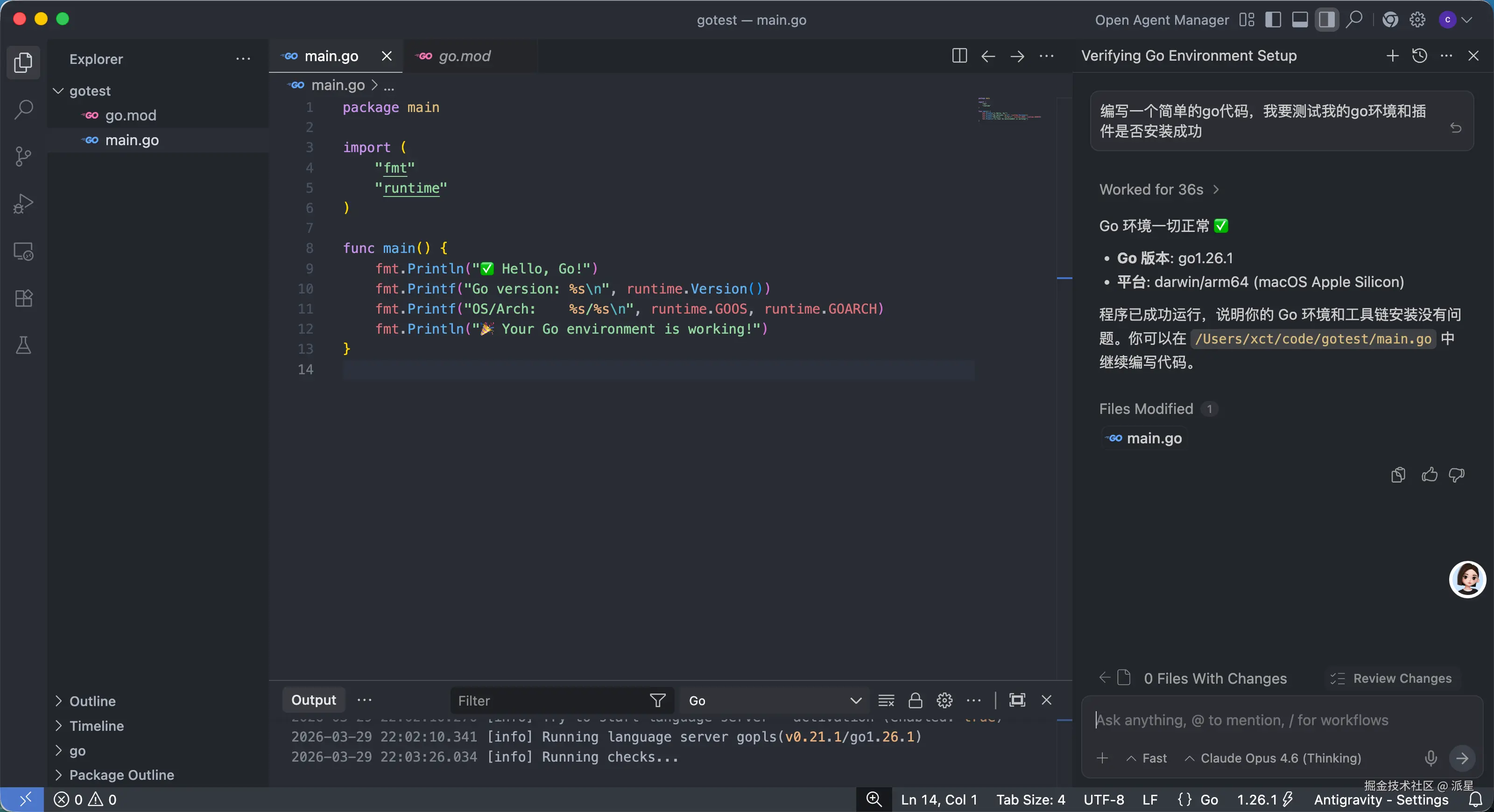Select the Output panel tab
Image resolution: width=1494 pixels, height=812 pixels.
[313, 700]
